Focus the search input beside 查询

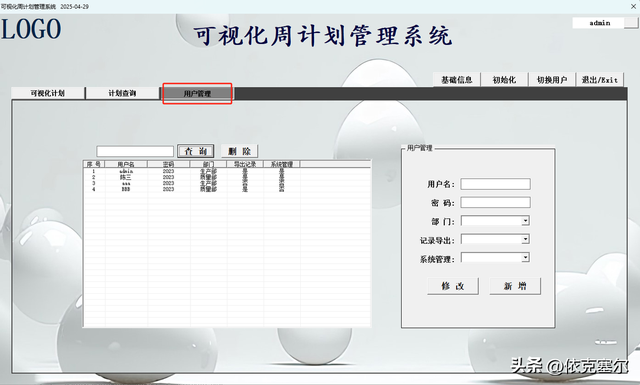pos(135,151)
